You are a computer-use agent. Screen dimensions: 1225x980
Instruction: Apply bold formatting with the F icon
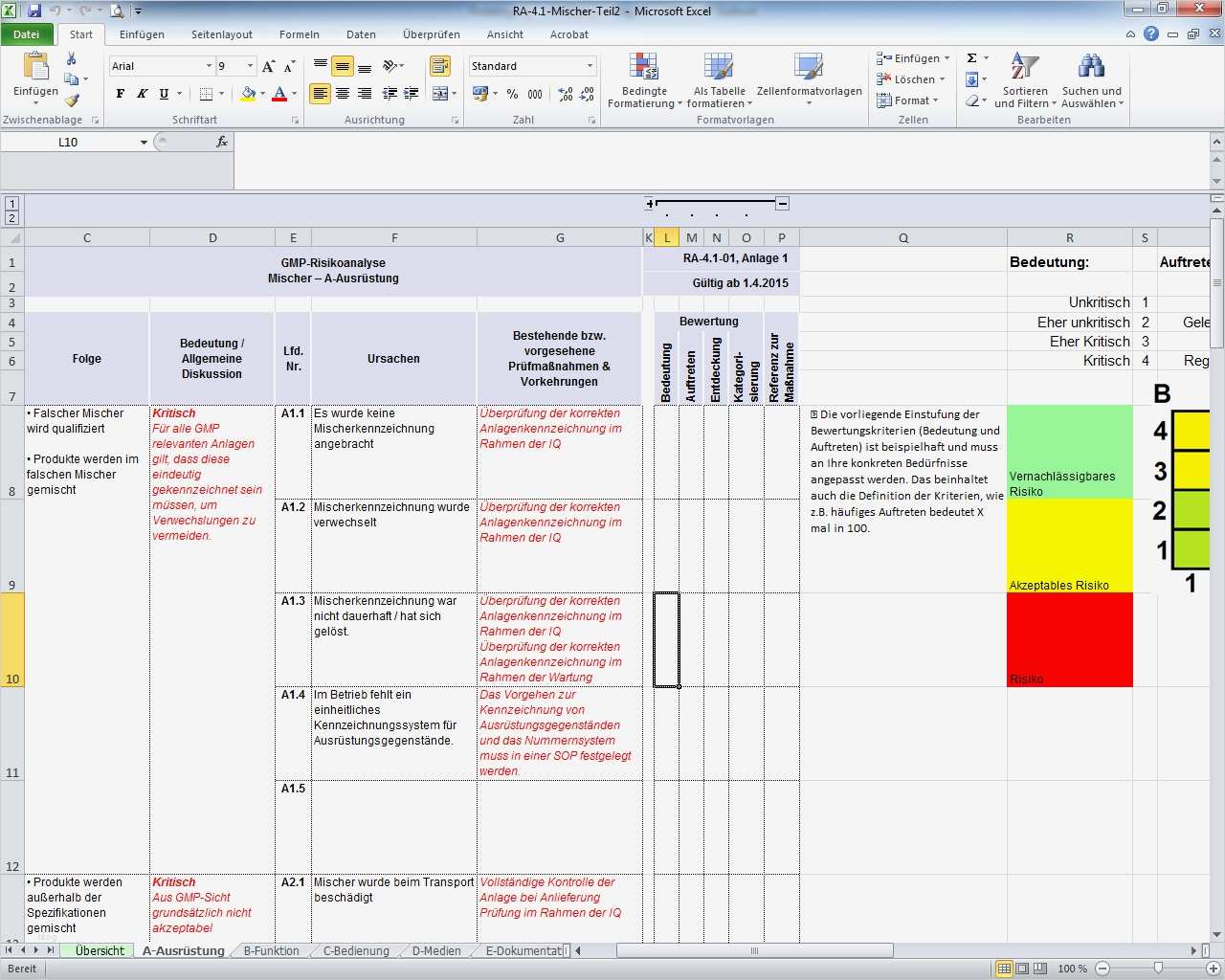(x=120, y=94)
